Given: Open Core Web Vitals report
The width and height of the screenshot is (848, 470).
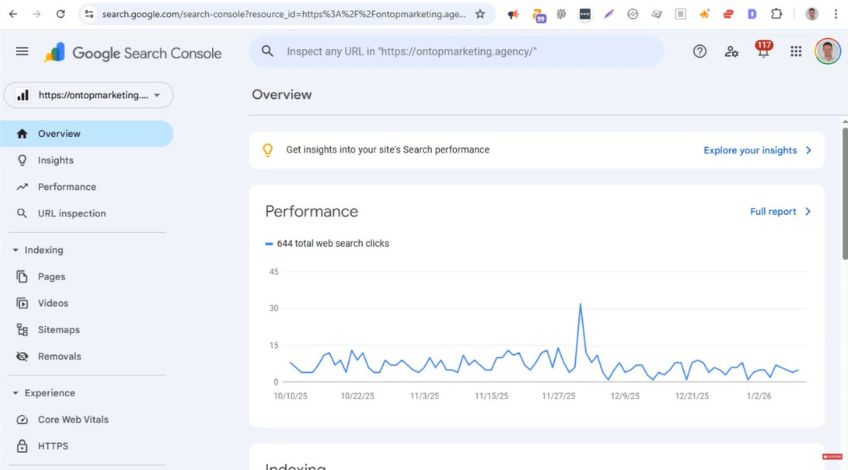Looking at the screenshot, I should click(x=73, y=420).
